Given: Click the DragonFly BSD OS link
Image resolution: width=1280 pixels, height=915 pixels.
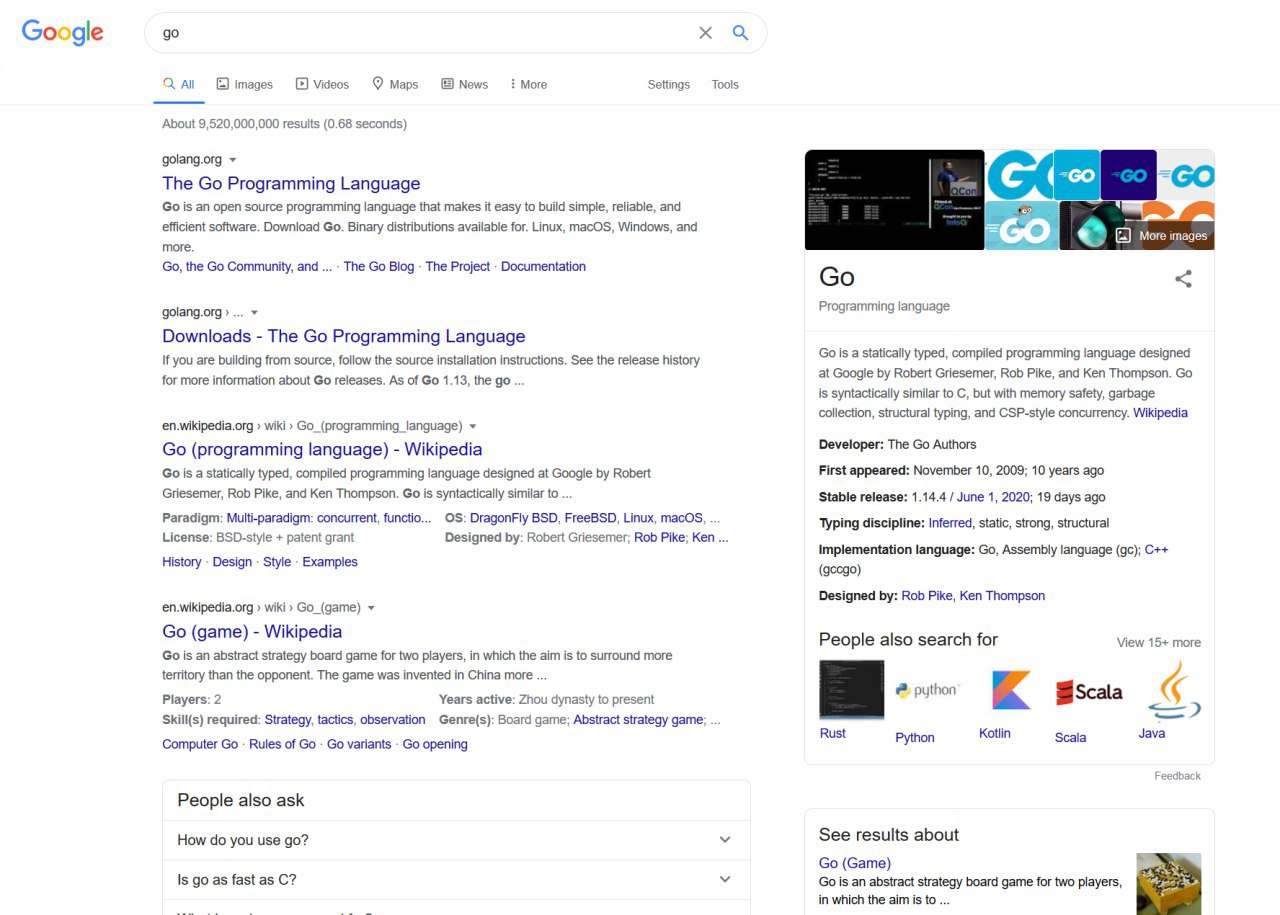Looking at the screenshot, I should [513, 518].
